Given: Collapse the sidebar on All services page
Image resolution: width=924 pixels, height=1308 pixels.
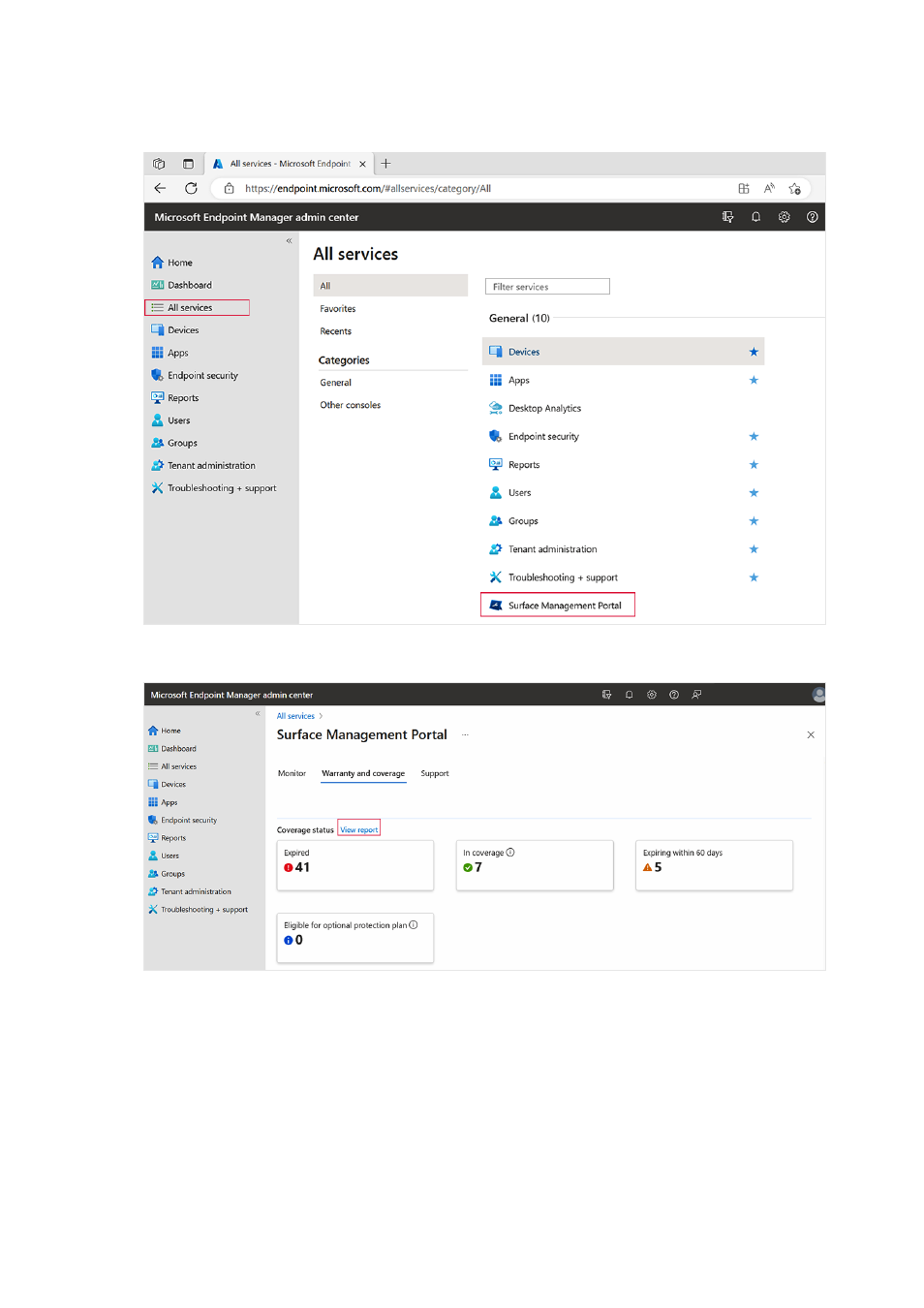Looking at the screenshot, I should coord(289,240).
